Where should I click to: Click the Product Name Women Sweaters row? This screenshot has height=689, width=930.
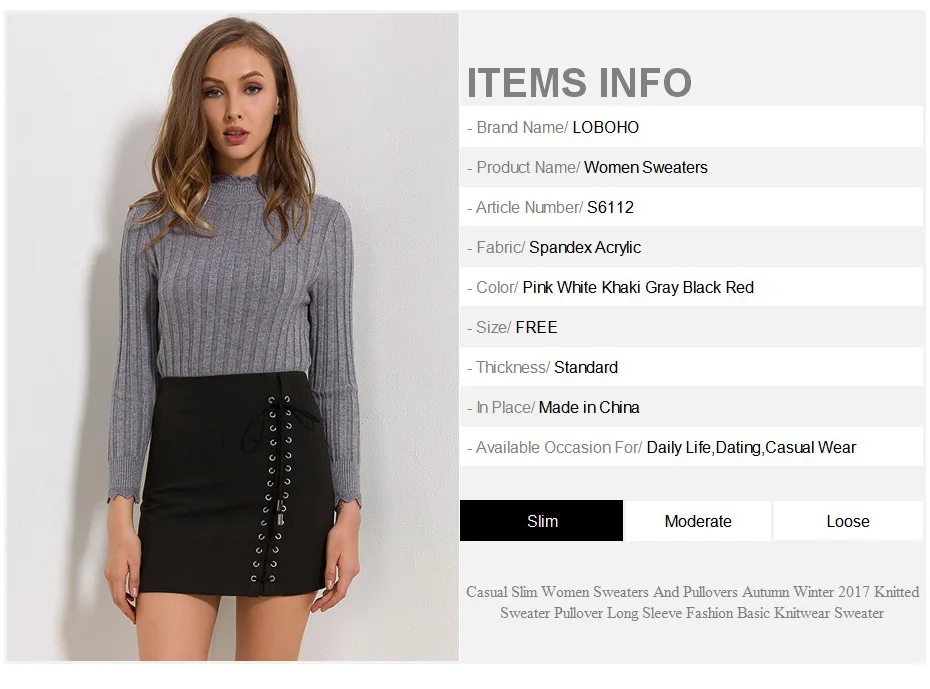(x=692, y=167)
